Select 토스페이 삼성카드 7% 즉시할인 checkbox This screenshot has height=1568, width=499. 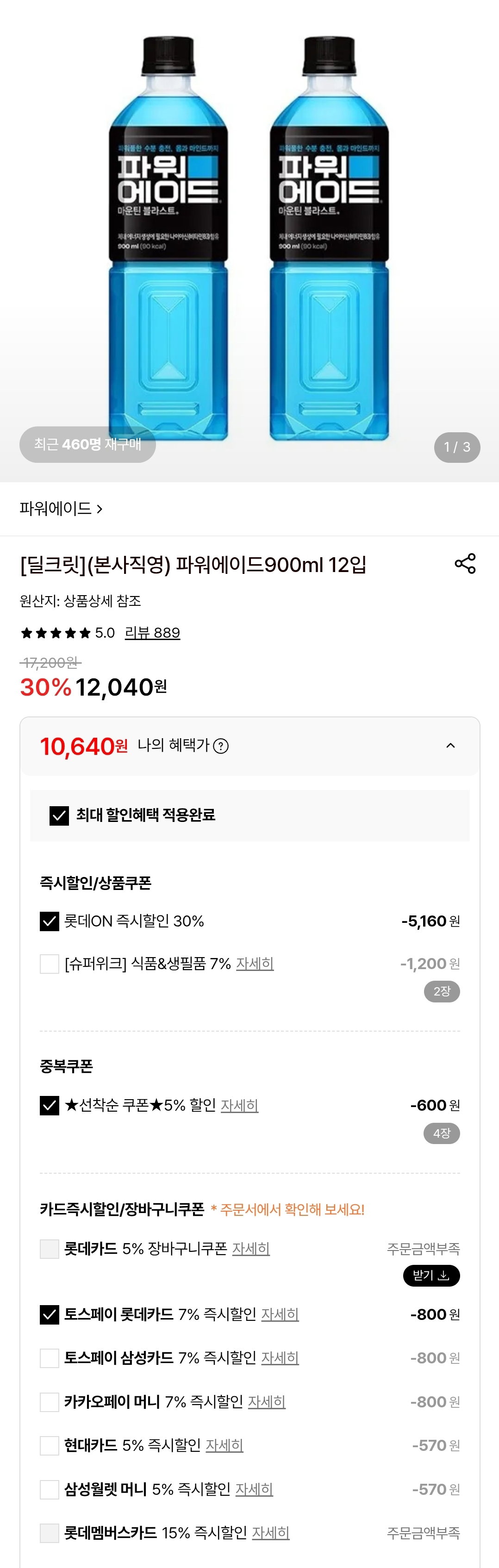(49, 1358)
